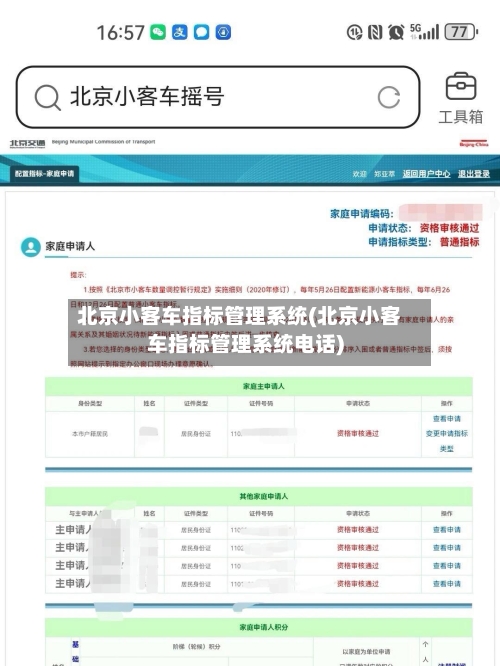This screenshot has height=666, width=500.
Task: Click 变更申请指标类型 link
Action: pos(446,441)
